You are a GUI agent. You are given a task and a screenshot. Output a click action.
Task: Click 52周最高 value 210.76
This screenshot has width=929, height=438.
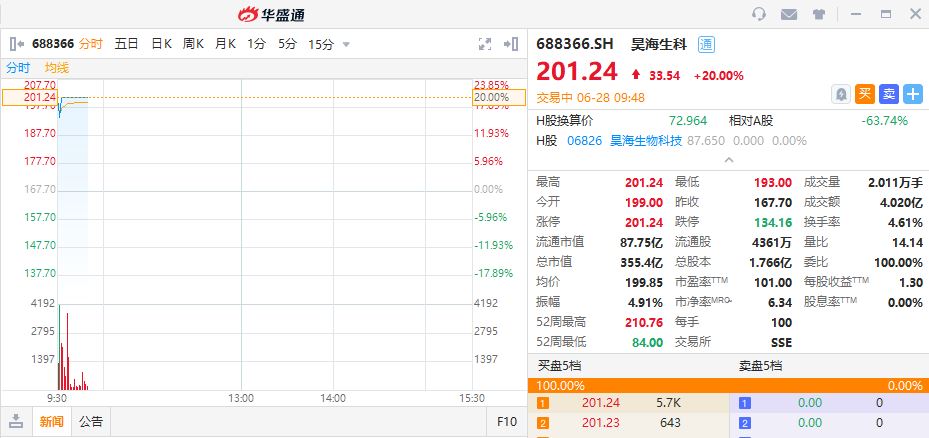[x=643, y=322]
